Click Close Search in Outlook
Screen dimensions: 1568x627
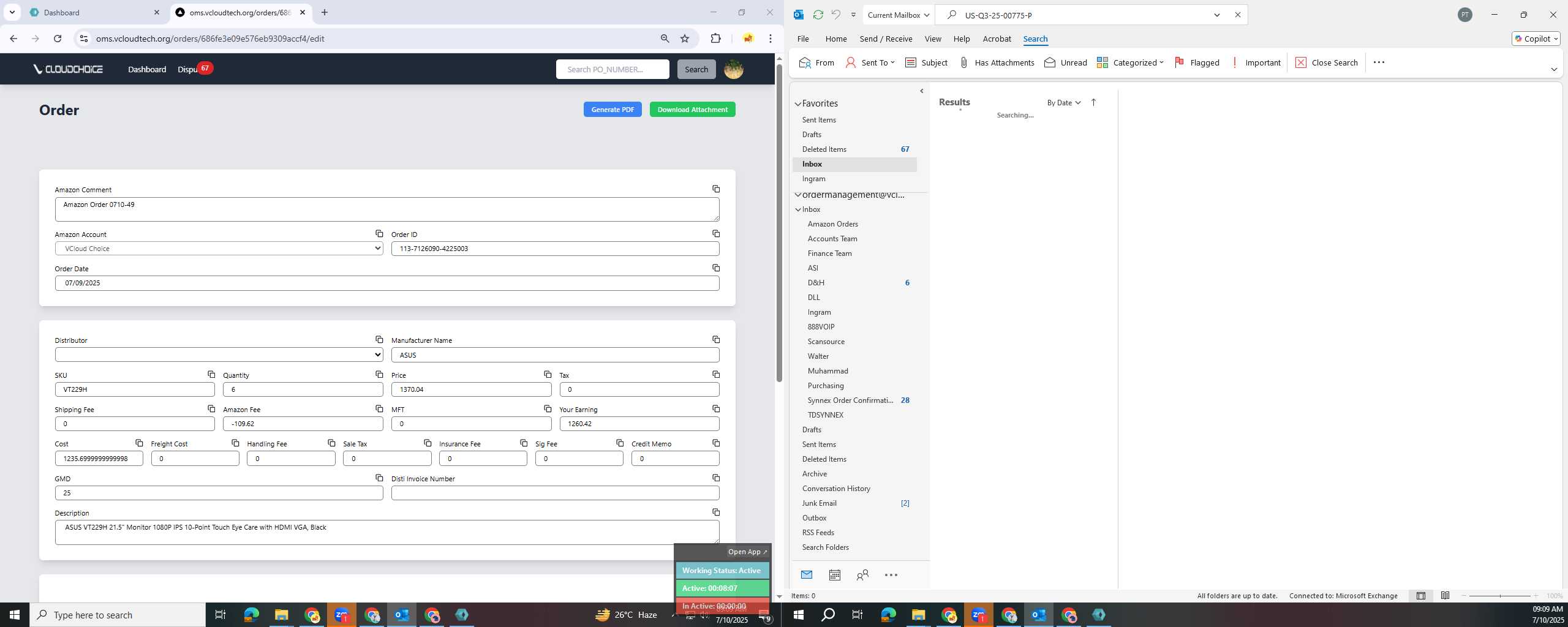(1327, 62)
